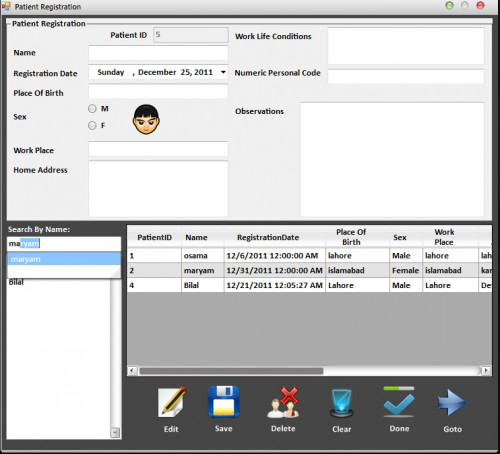500x454 pixels.
Task: Click the Goto arrow icon
Action: pyautogui.click(x=452, y=403)
